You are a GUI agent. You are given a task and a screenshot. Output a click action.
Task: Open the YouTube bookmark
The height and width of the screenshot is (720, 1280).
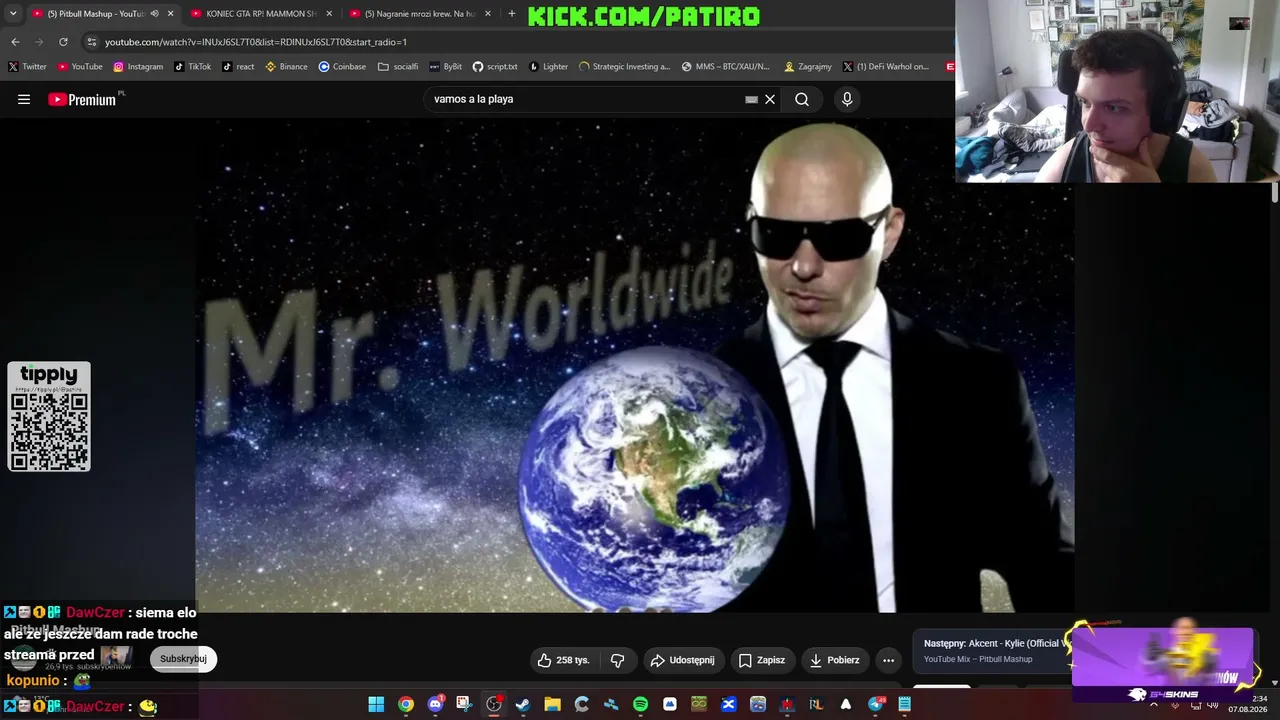[80, 67]
